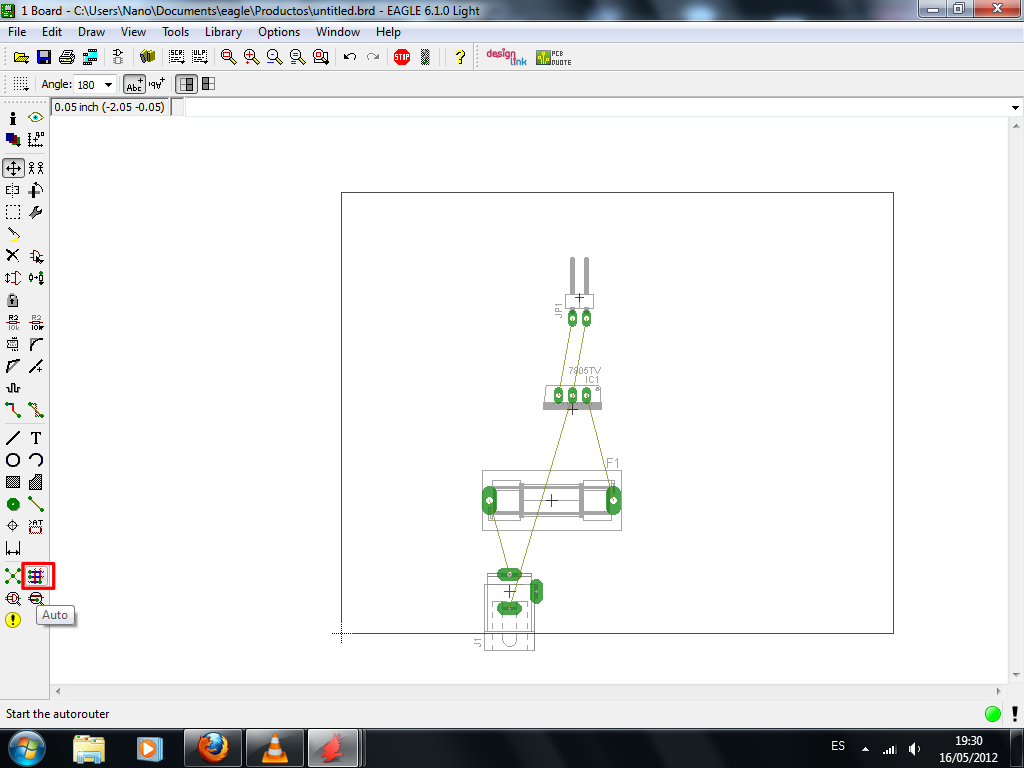Screen dimensions: 1024x768
Task: Click the Go traffic-light icon
Action: 425,57
